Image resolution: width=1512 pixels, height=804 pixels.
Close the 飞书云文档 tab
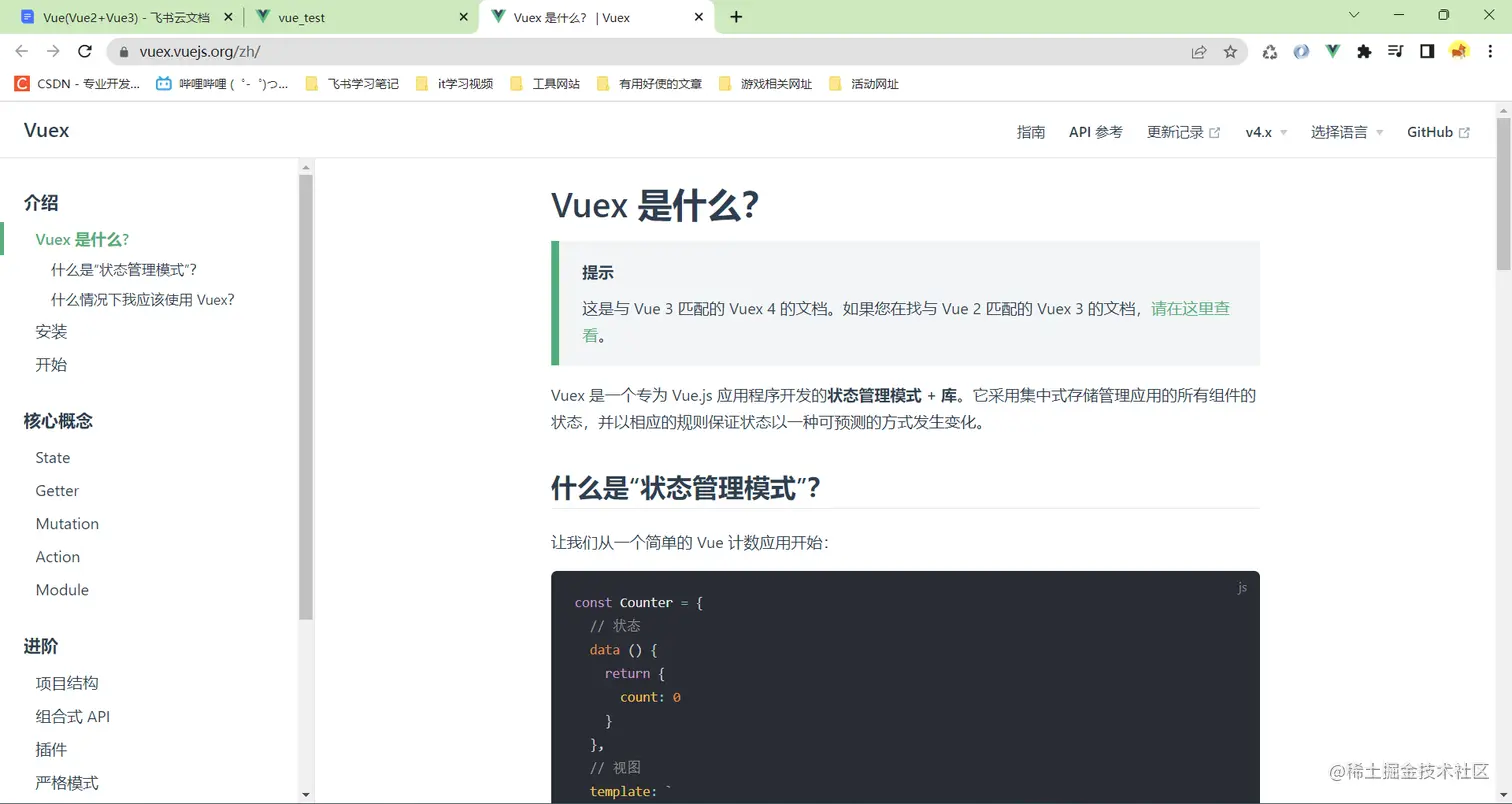click(227, 17)
